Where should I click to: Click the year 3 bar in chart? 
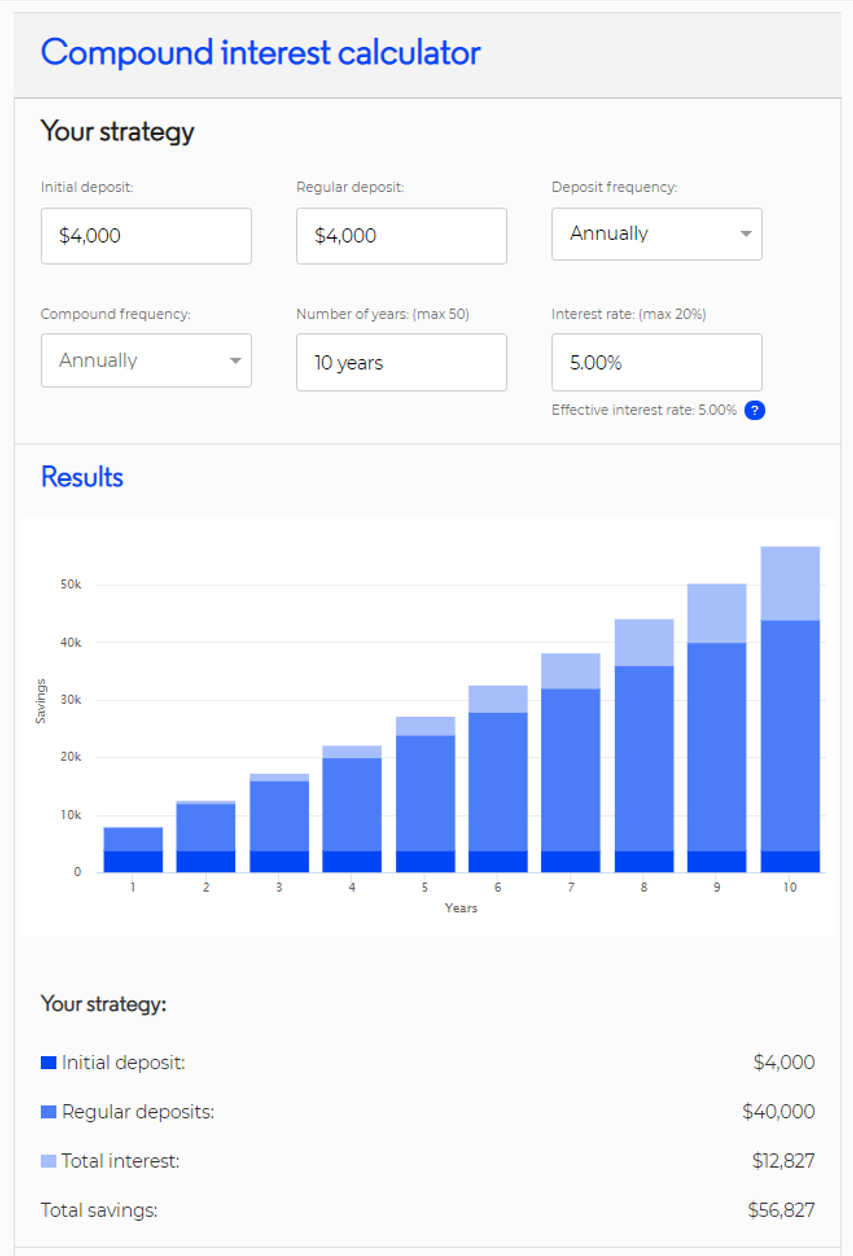click(x=279, y=823)
